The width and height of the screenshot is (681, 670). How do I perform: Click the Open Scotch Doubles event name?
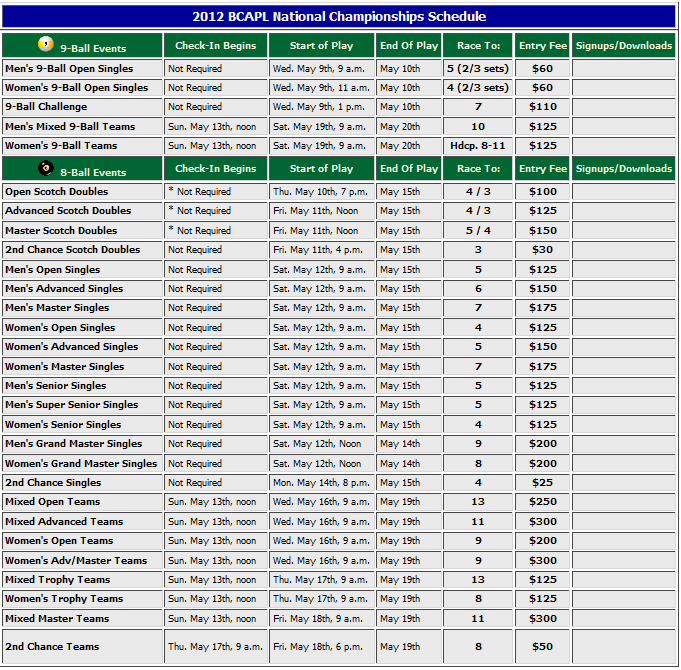[56, 192]
